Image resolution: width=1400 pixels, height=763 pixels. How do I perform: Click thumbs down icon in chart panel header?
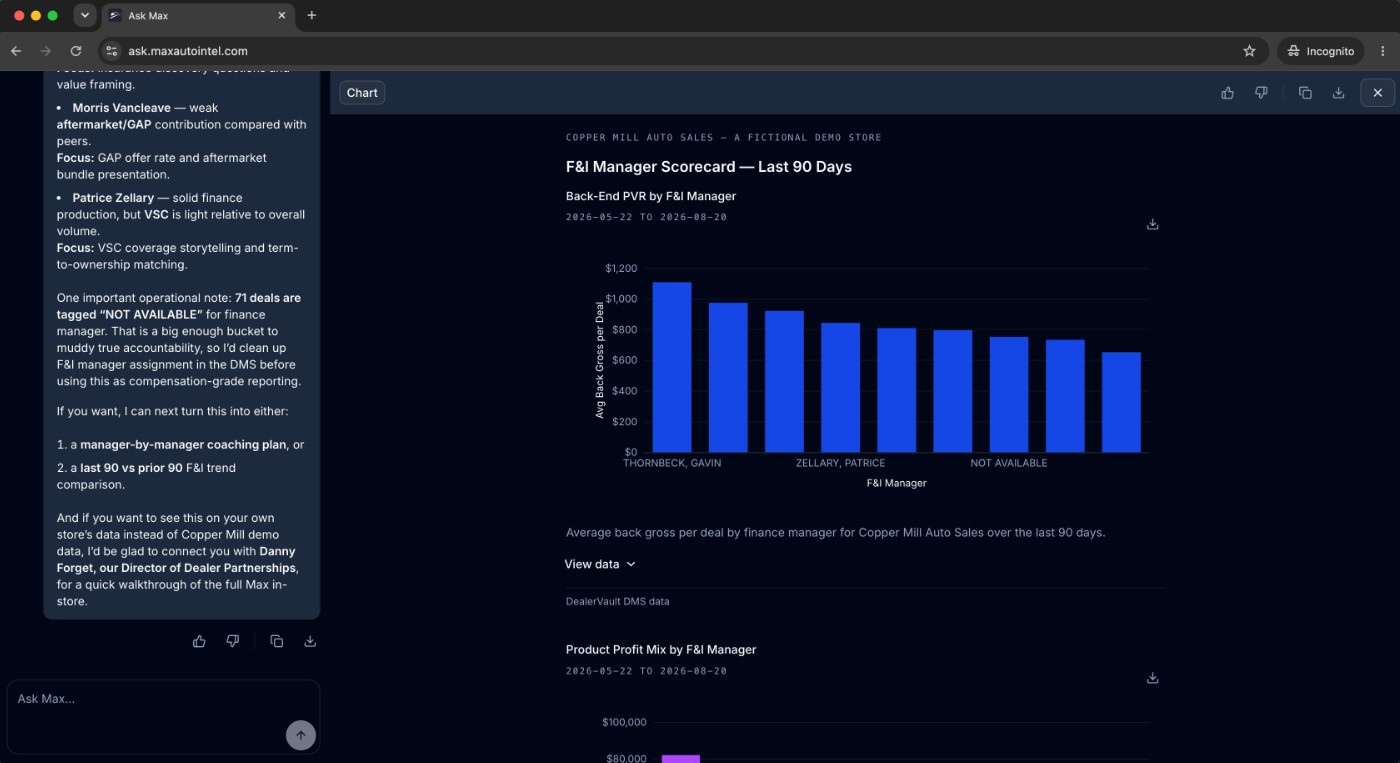pos(1261,93)
